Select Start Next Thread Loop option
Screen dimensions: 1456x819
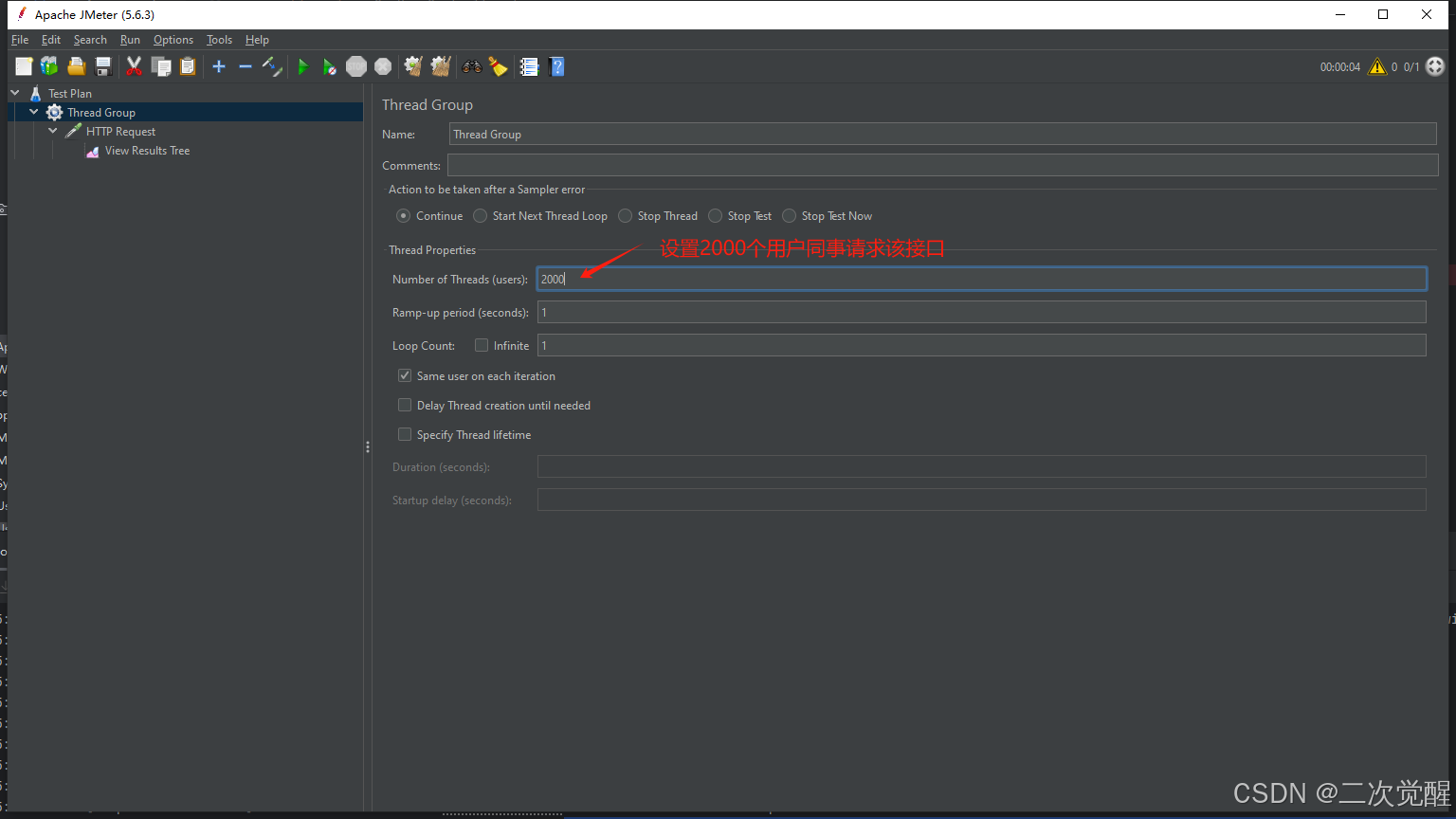click(481, 216)
